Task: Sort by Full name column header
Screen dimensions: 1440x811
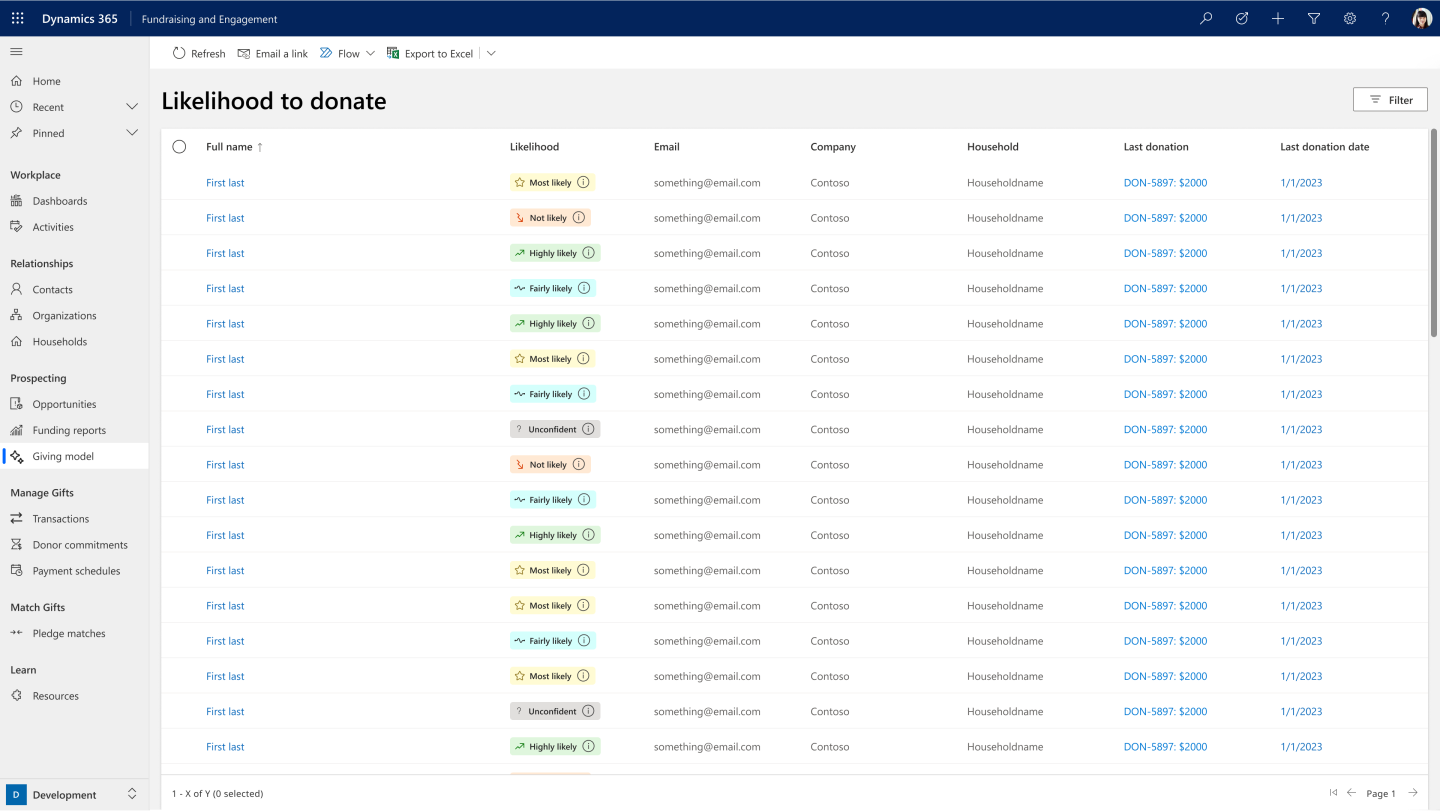Action: pos(230,147)
